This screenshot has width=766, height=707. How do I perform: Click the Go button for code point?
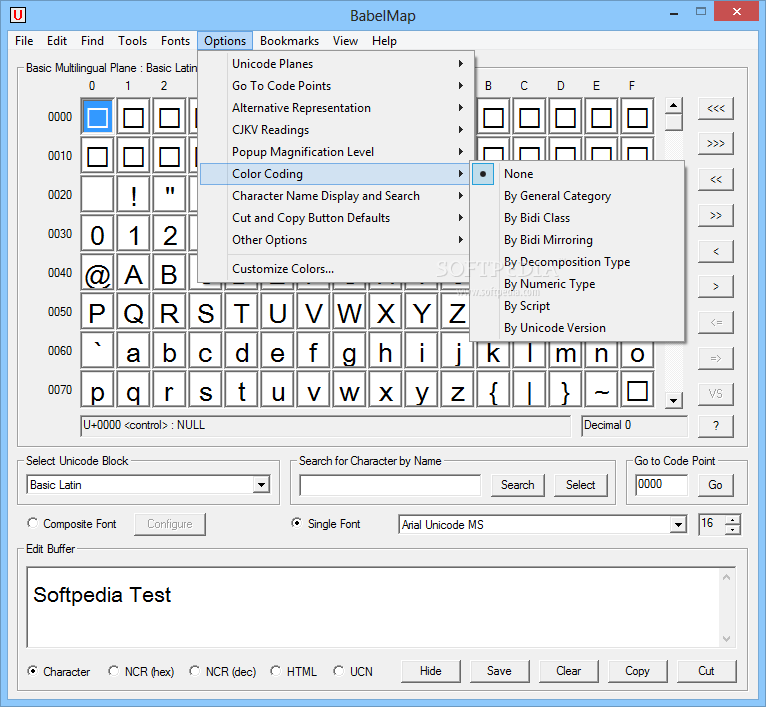(x=715, y=485)
